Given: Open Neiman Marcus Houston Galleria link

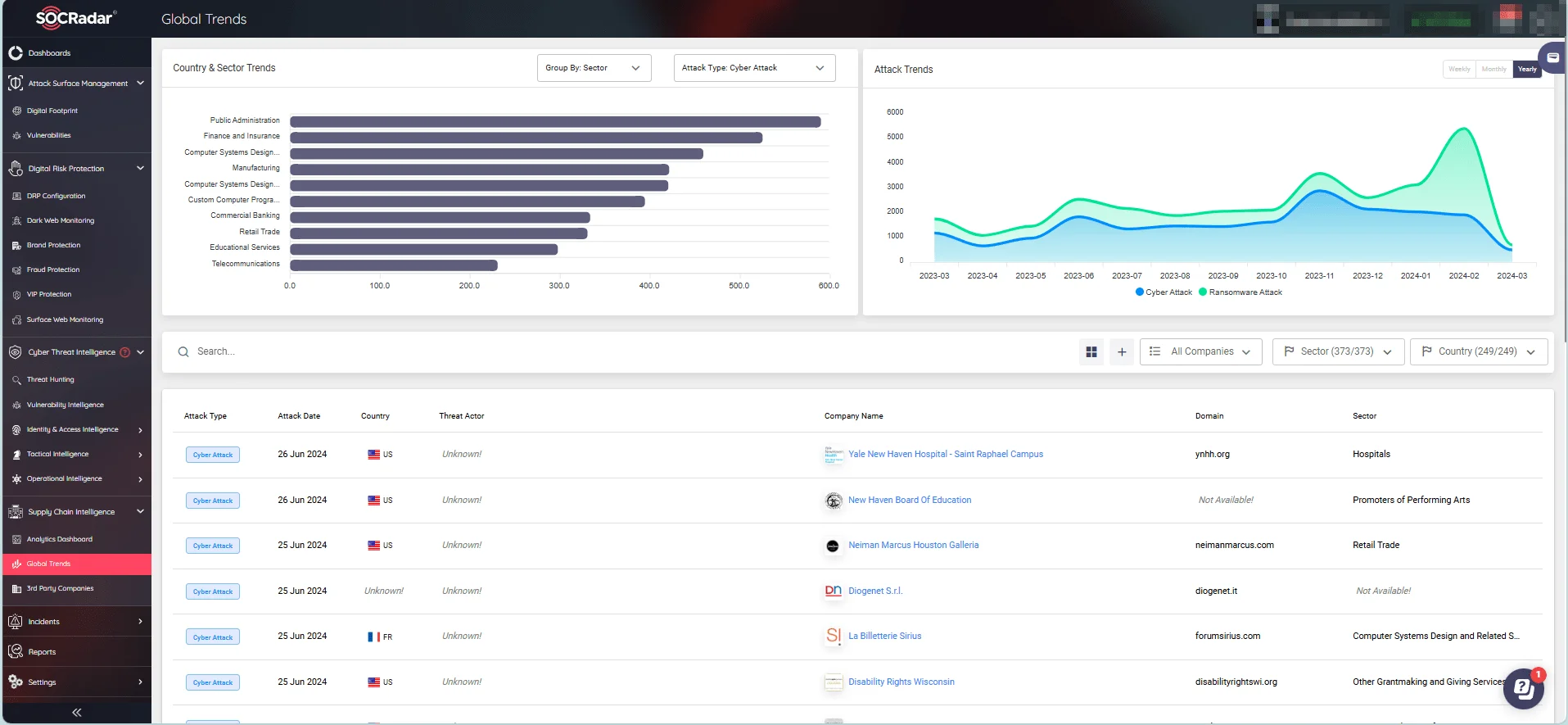Looking at the screenshot, I should click(x=913, y=545).
